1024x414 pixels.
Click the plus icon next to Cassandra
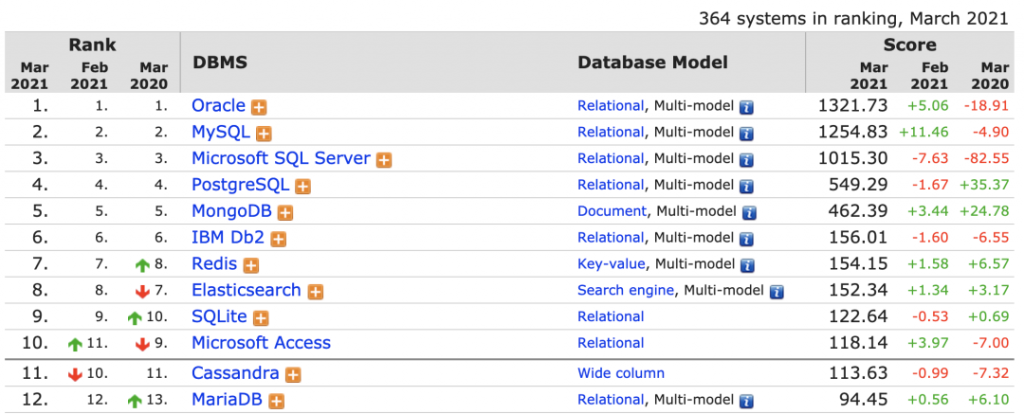point(292,375)
